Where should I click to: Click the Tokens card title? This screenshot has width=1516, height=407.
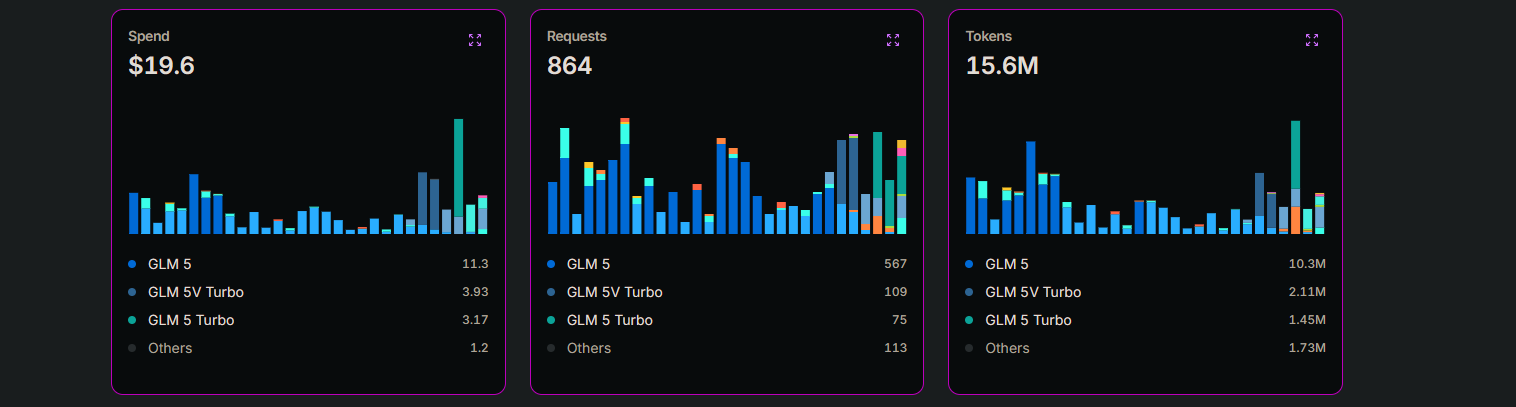click(989, 36)
